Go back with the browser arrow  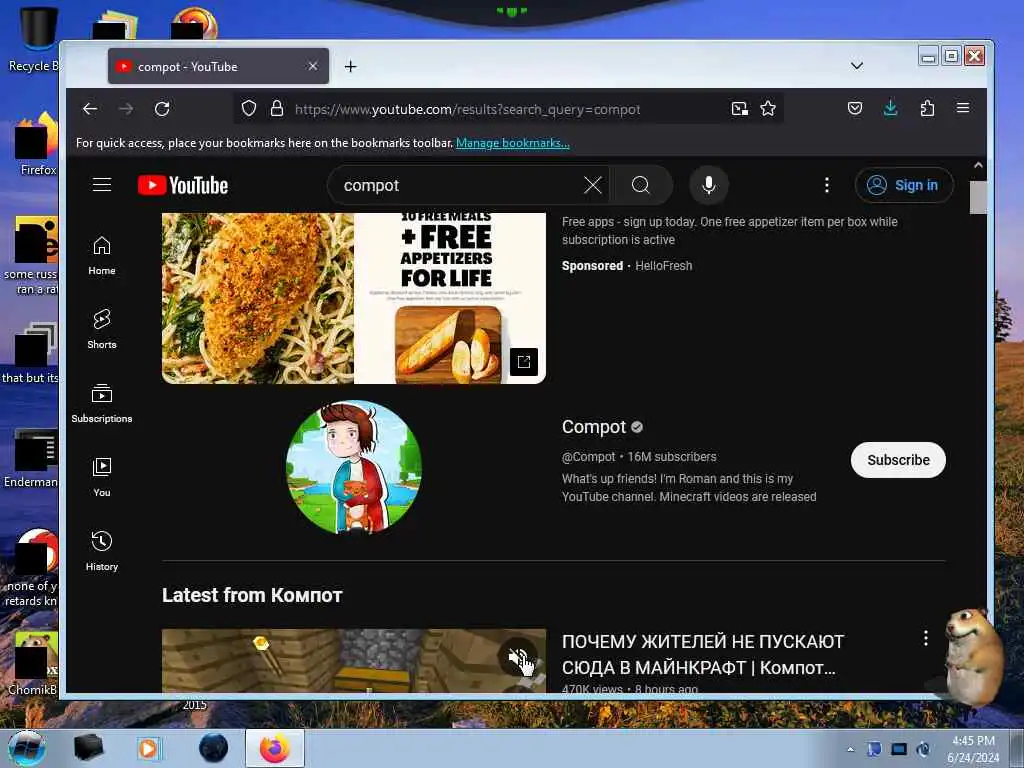[x=90, y=109]
